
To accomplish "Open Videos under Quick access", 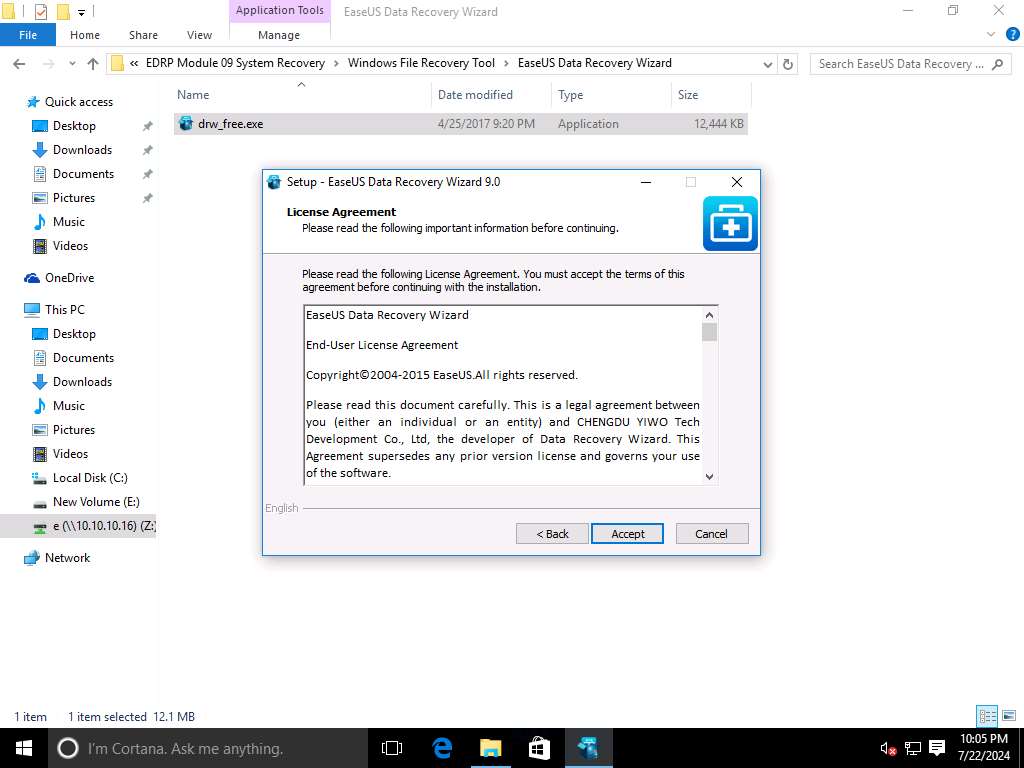I will [x=70, y=246].
